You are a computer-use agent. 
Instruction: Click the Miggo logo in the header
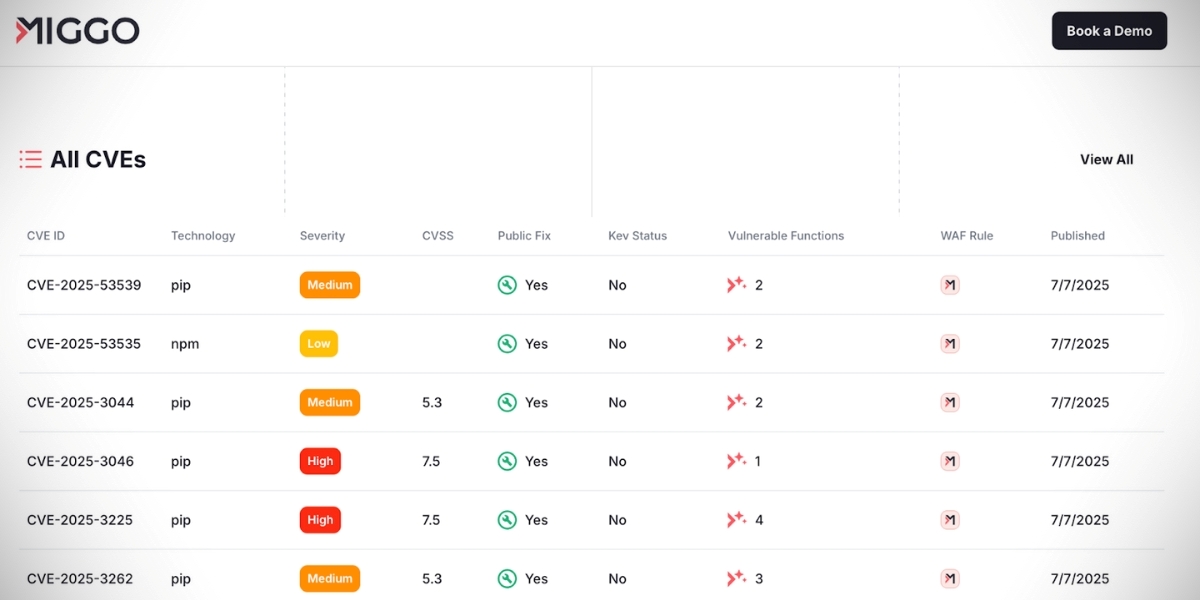[x=77, y=31]
